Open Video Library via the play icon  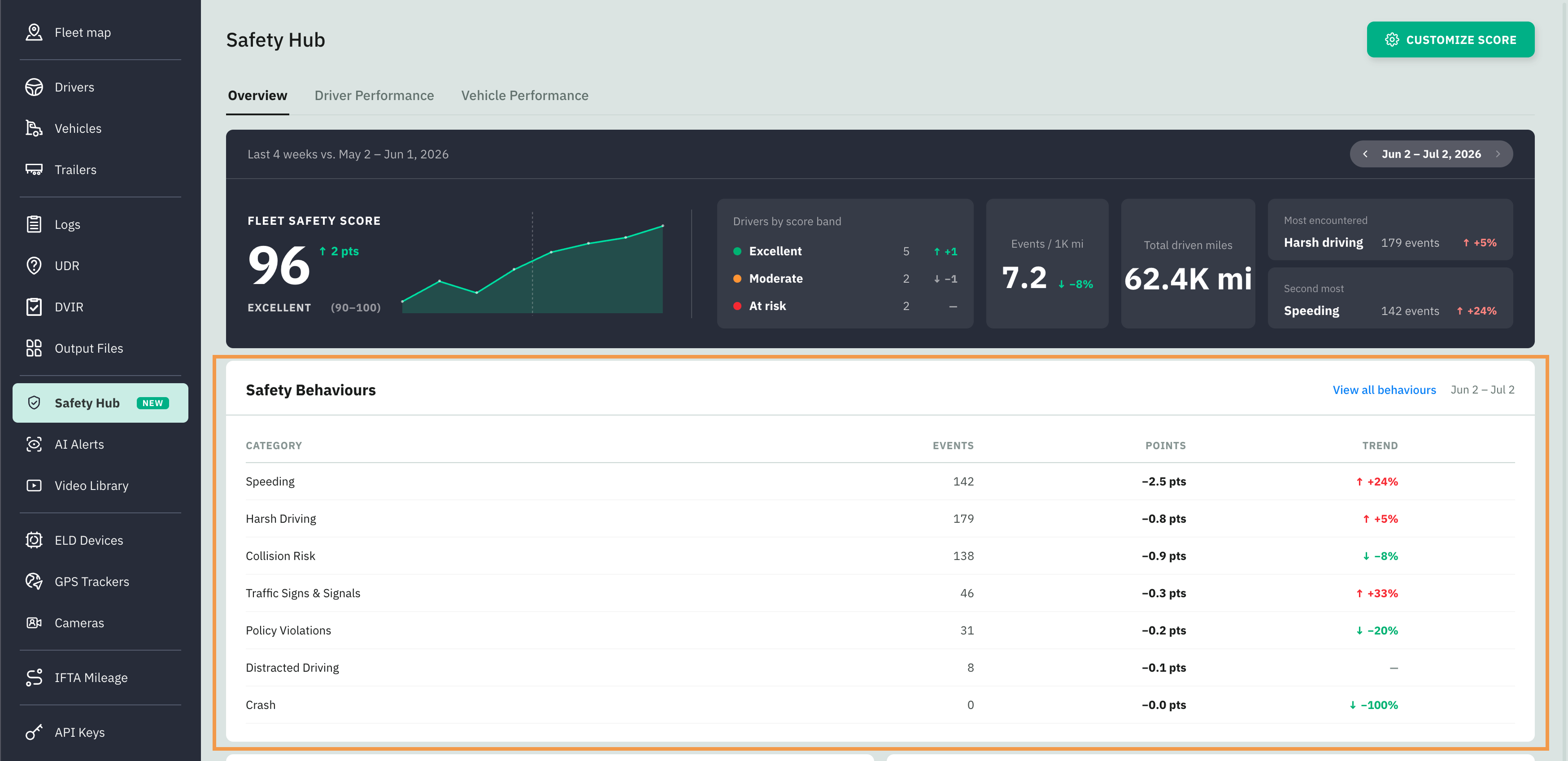point(34,486)
